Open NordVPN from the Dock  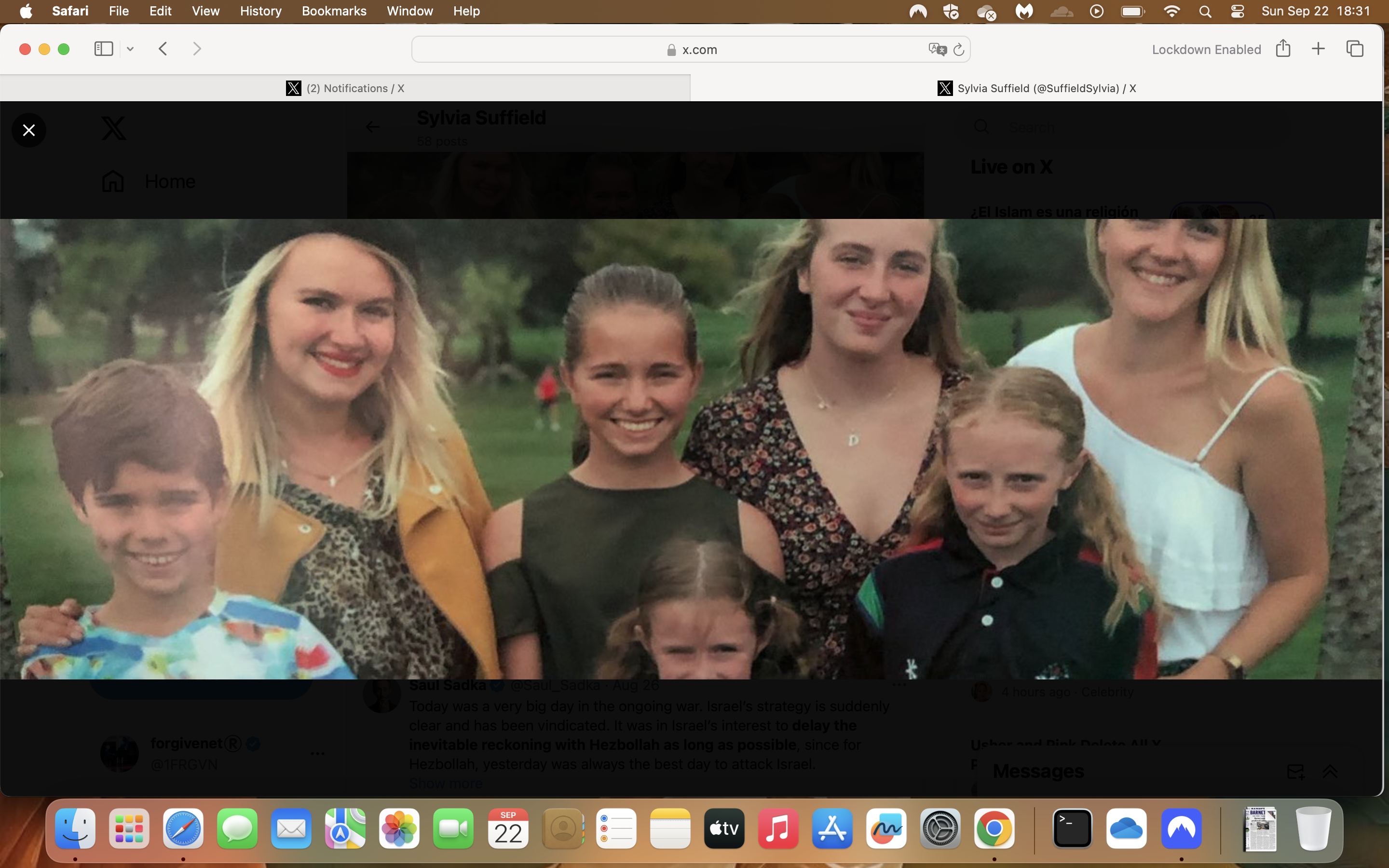pos(1181,828)
